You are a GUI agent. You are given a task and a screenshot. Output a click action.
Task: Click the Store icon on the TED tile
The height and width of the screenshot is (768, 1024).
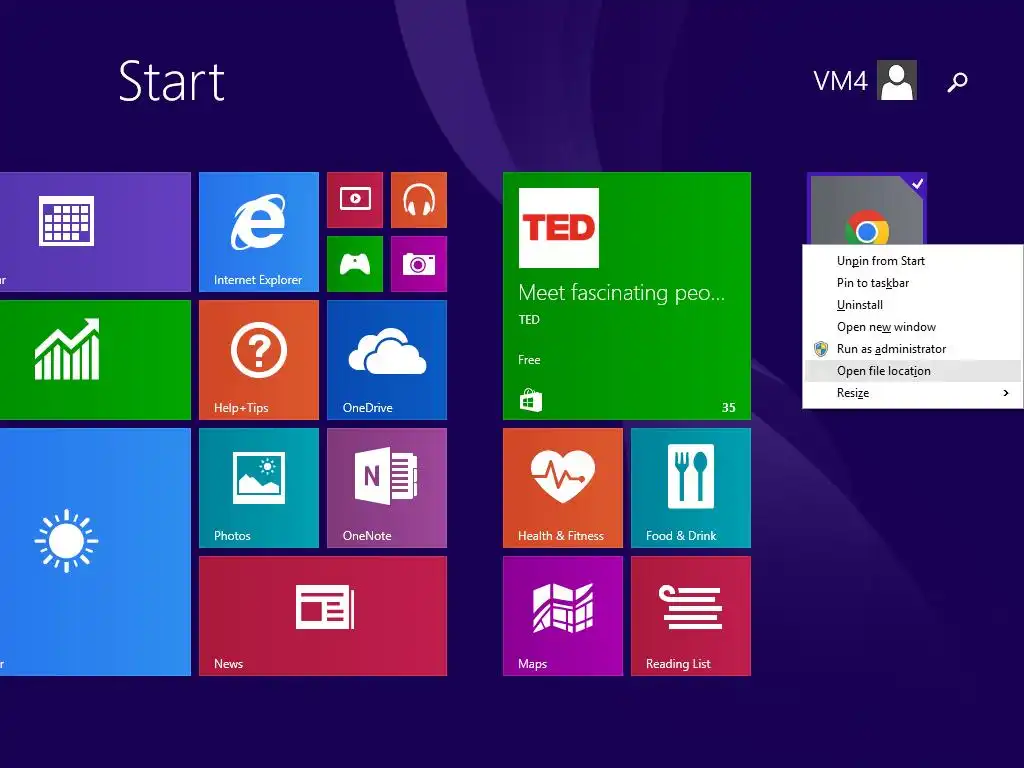pyautogui.click(x=530, y=400)
